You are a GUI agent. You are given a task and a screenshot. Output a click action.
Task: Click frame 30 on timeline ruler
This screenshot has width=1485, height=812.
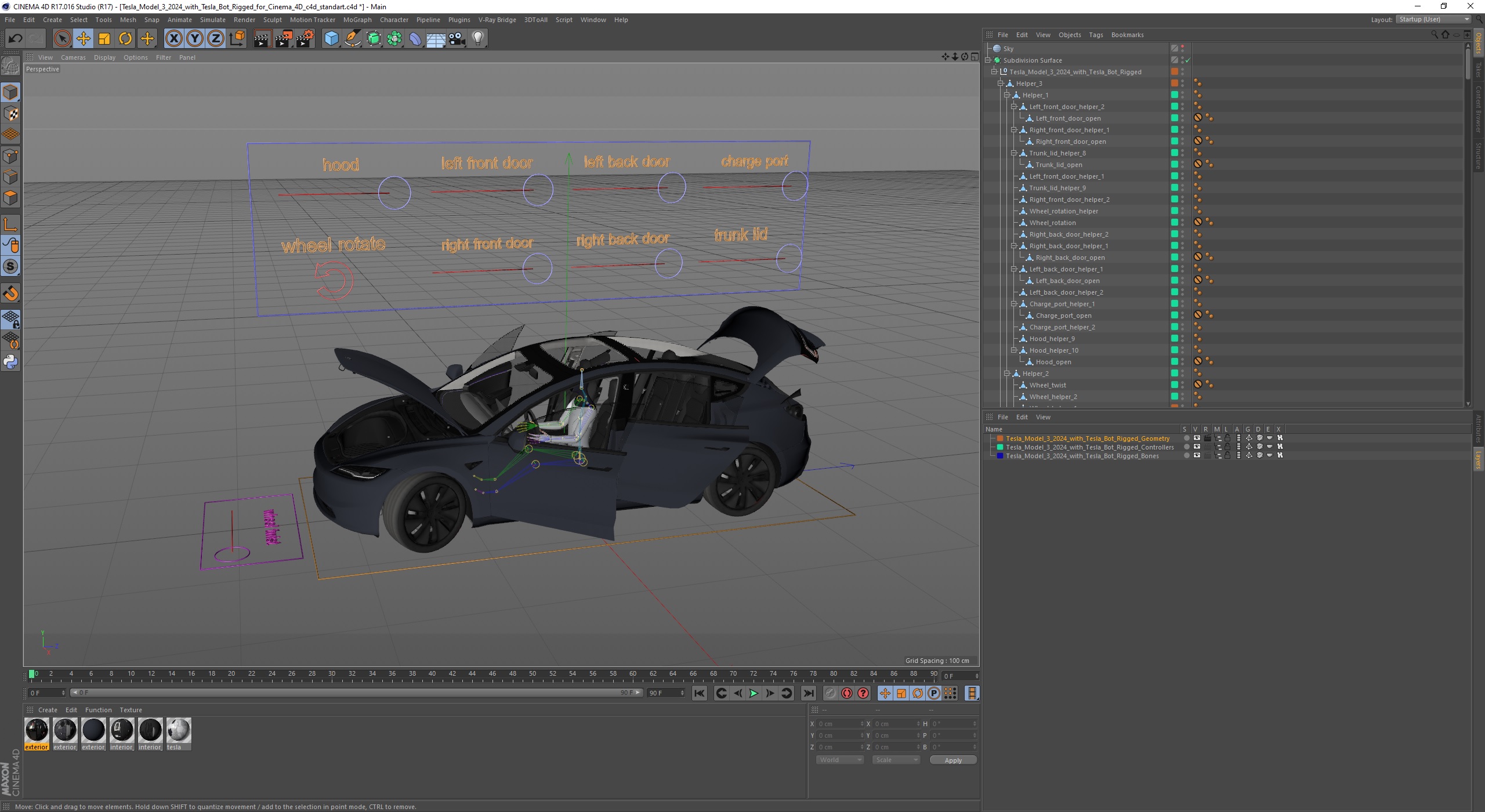point(332,674)
